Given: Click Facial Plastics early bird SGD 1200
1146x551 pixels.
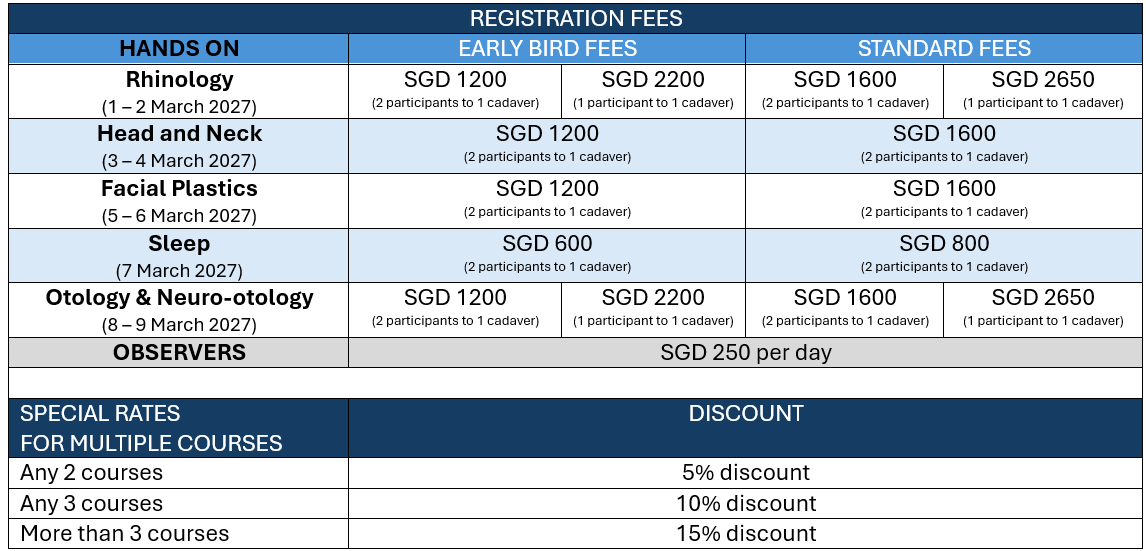Looking at the screenshot, I should click(547, 201).
